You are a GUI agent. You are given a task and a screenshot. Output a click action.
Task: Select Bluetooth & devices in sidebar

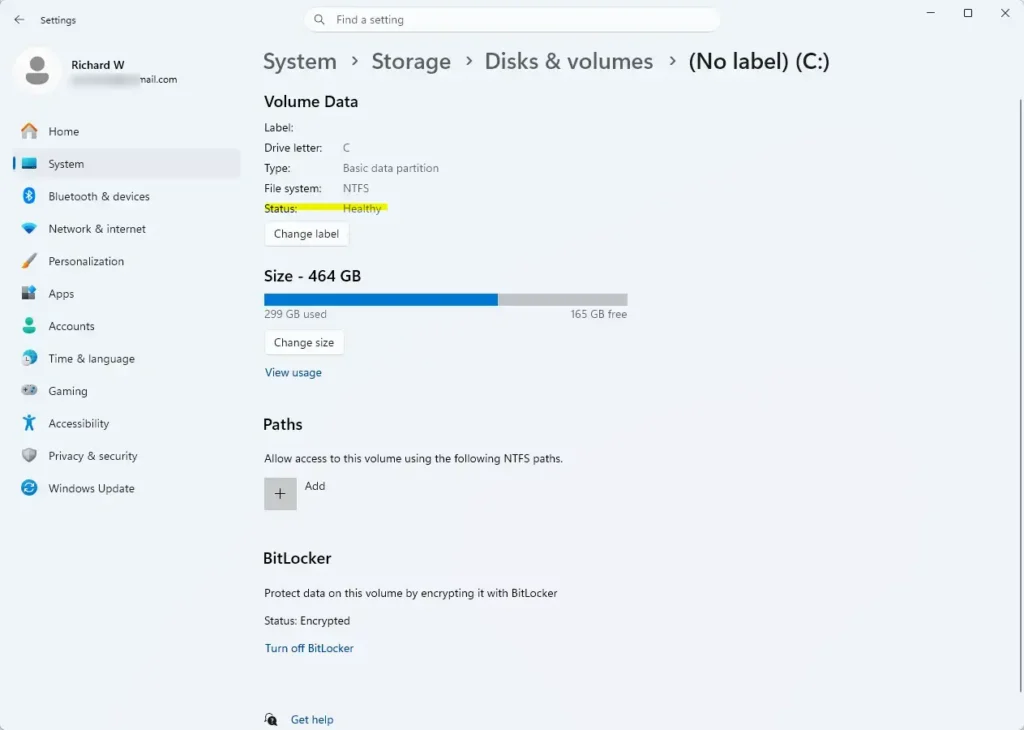tap(127, 196)
